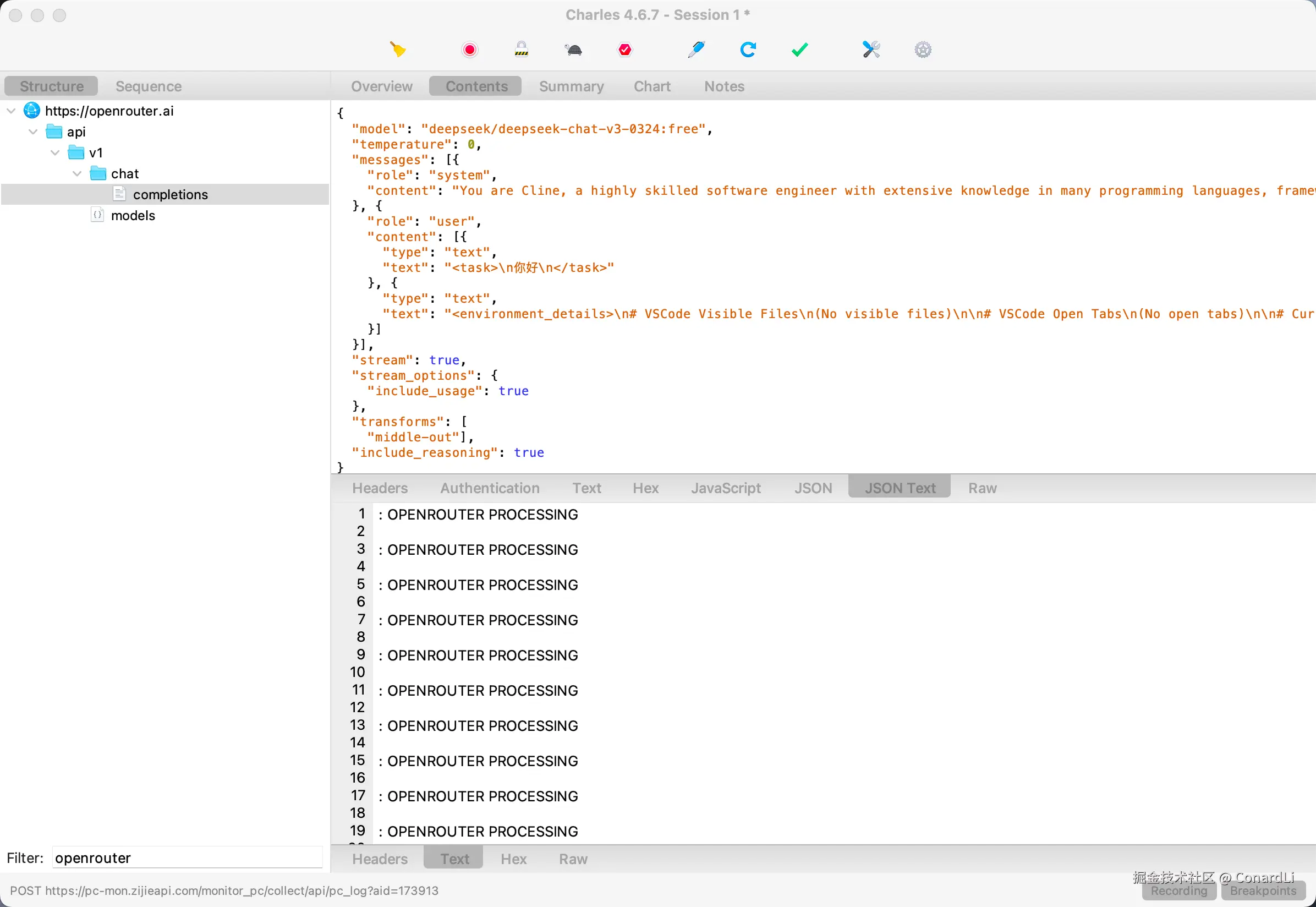
Task: Collapse the chat folder chevron
Action: [77, 173]
